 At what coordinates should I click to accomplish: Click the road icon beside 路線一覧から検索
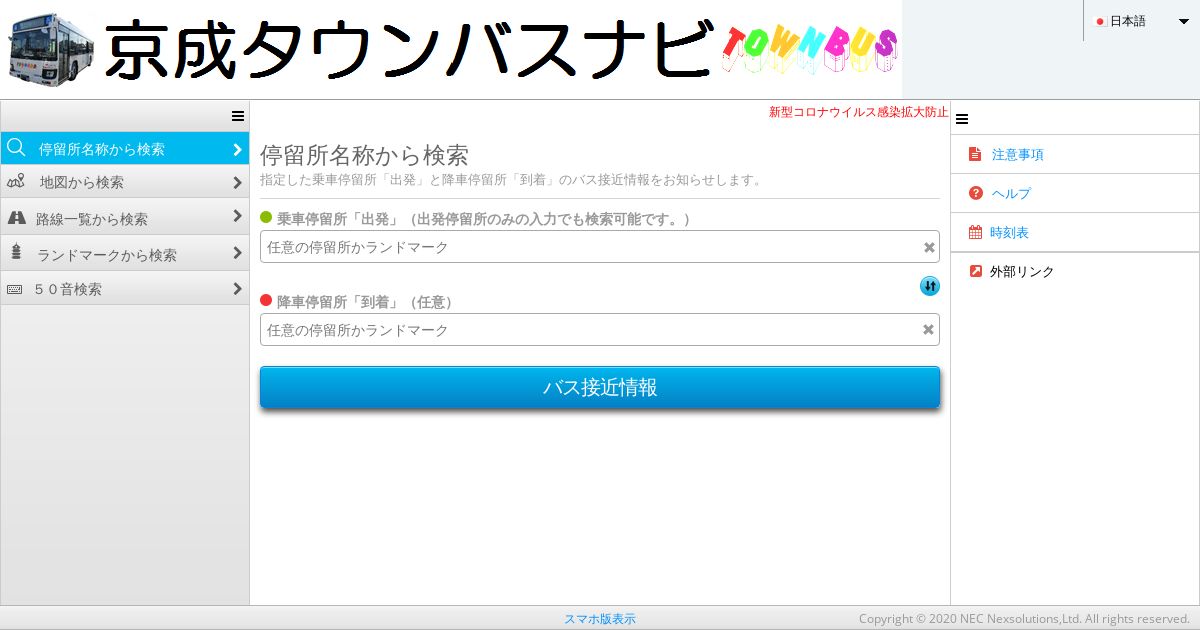point(16,217)
